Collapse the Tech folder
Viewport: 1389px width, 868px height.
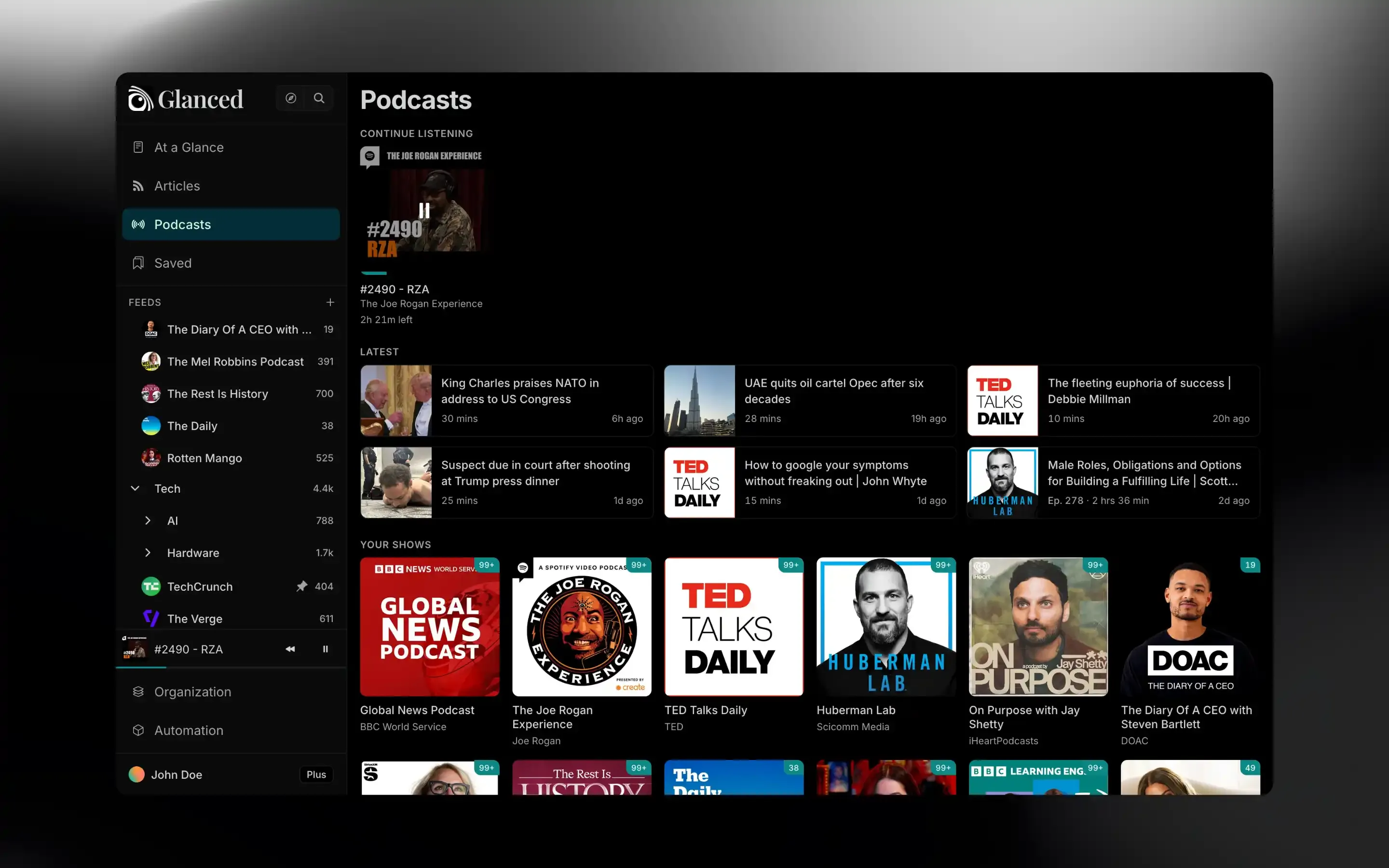point(136,488)
